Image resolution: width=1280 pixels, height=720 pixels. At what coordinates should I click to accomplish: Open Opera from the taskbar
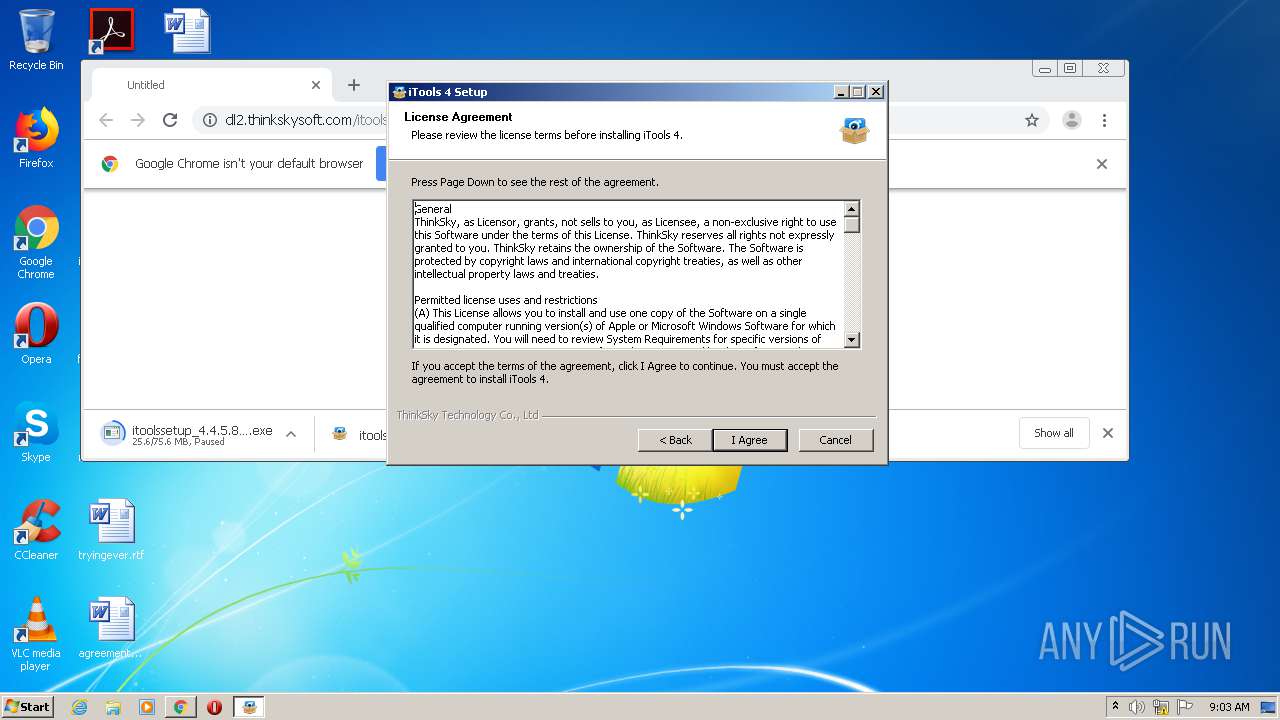coord(214,707)
